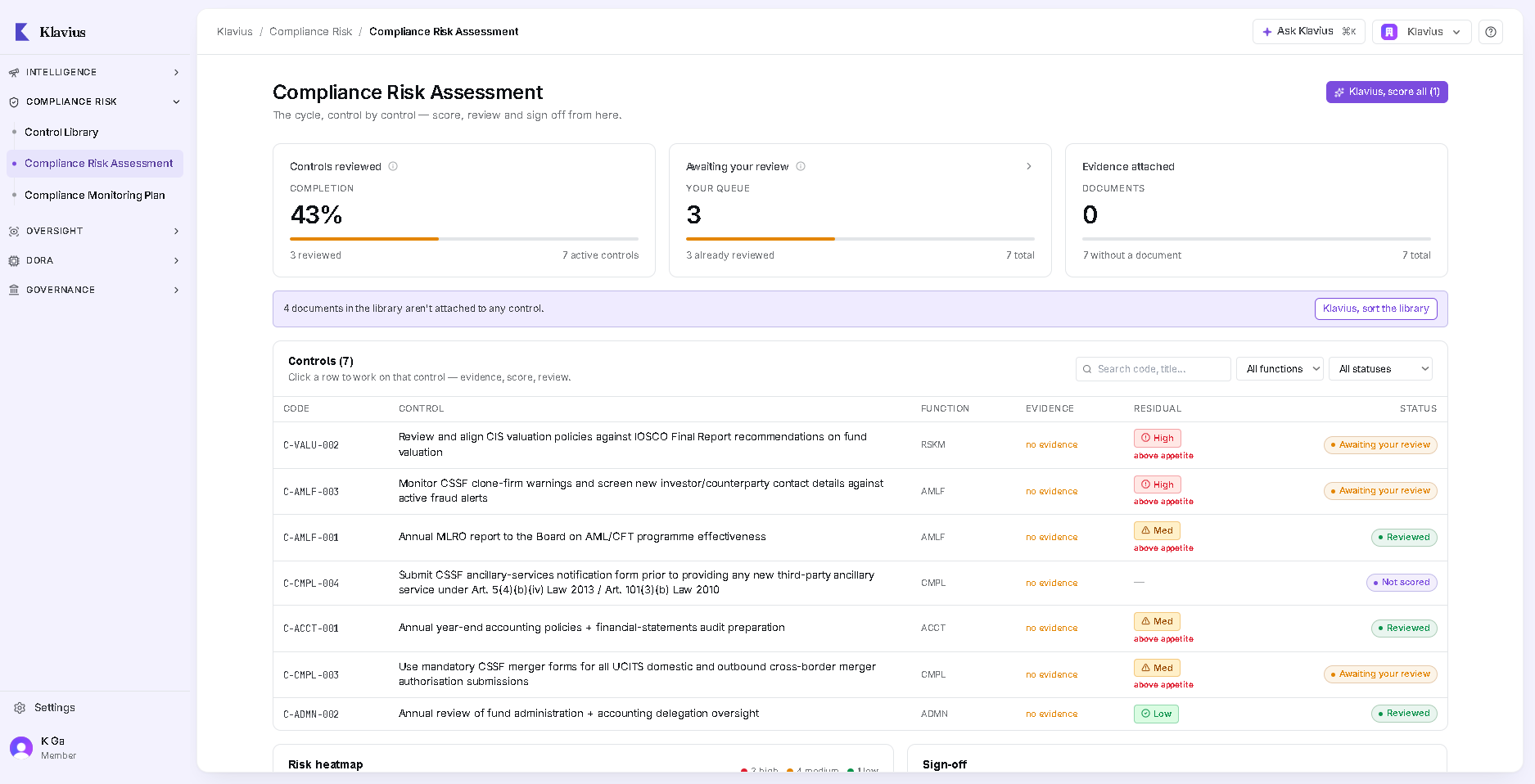Click the Awaiting your review progress bar

point(860,239)
